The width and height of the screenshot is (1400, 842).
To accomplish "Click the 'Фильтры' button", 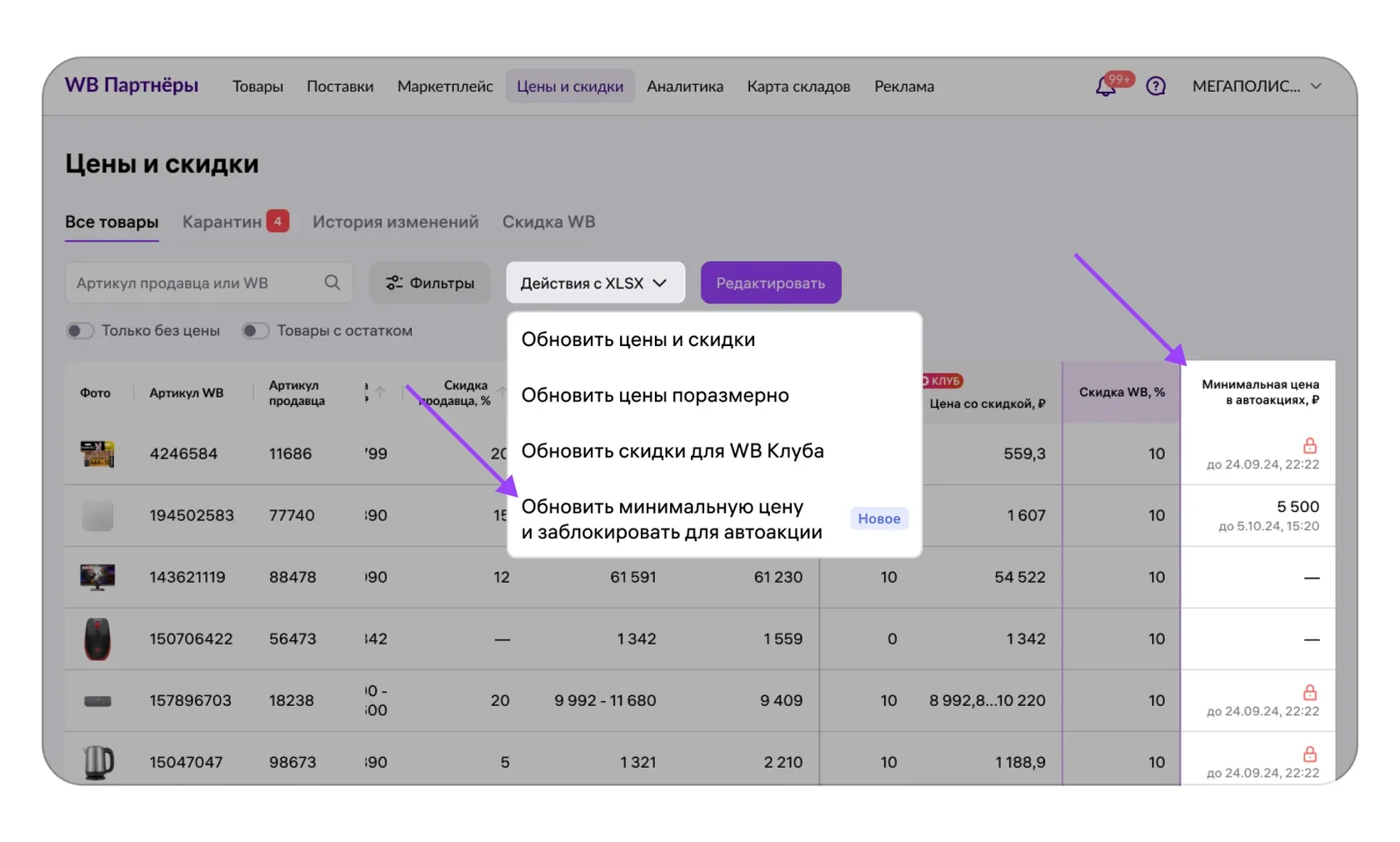I will tap(430, 283).
